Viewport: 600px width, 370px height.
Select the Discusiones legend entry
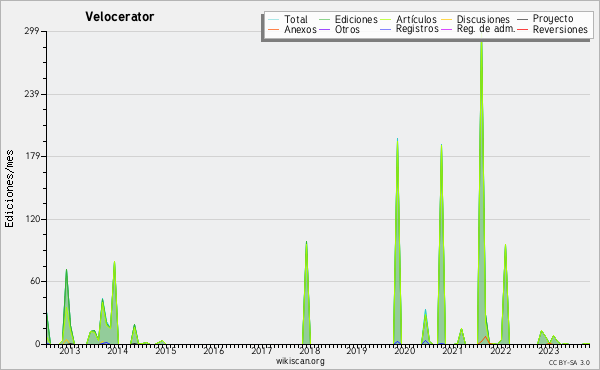click(476, 20)
